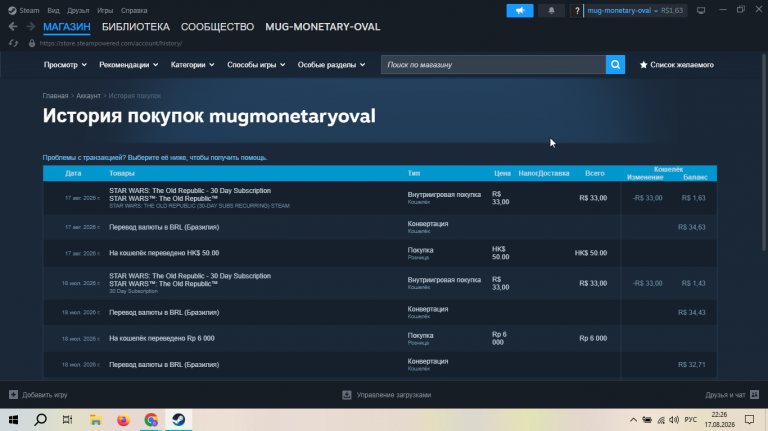Expand the Просмотр dropdown
The height and width of the screenshot is (431, 768).
(x=65, y=65)
